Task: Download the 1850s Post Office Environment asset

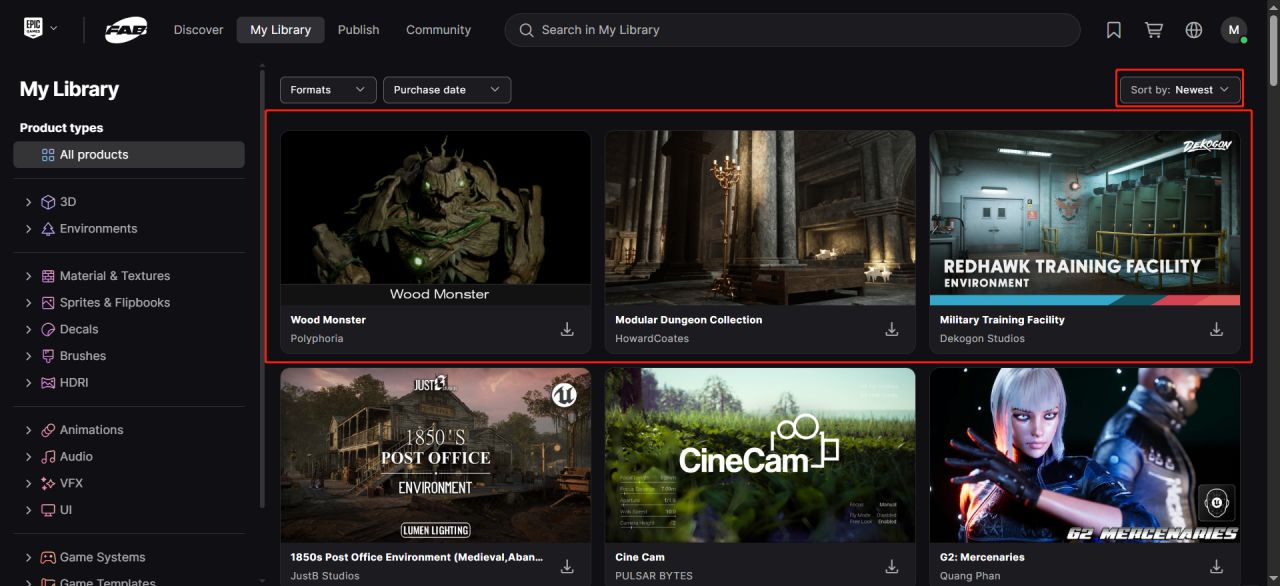Action: (567, 567)
